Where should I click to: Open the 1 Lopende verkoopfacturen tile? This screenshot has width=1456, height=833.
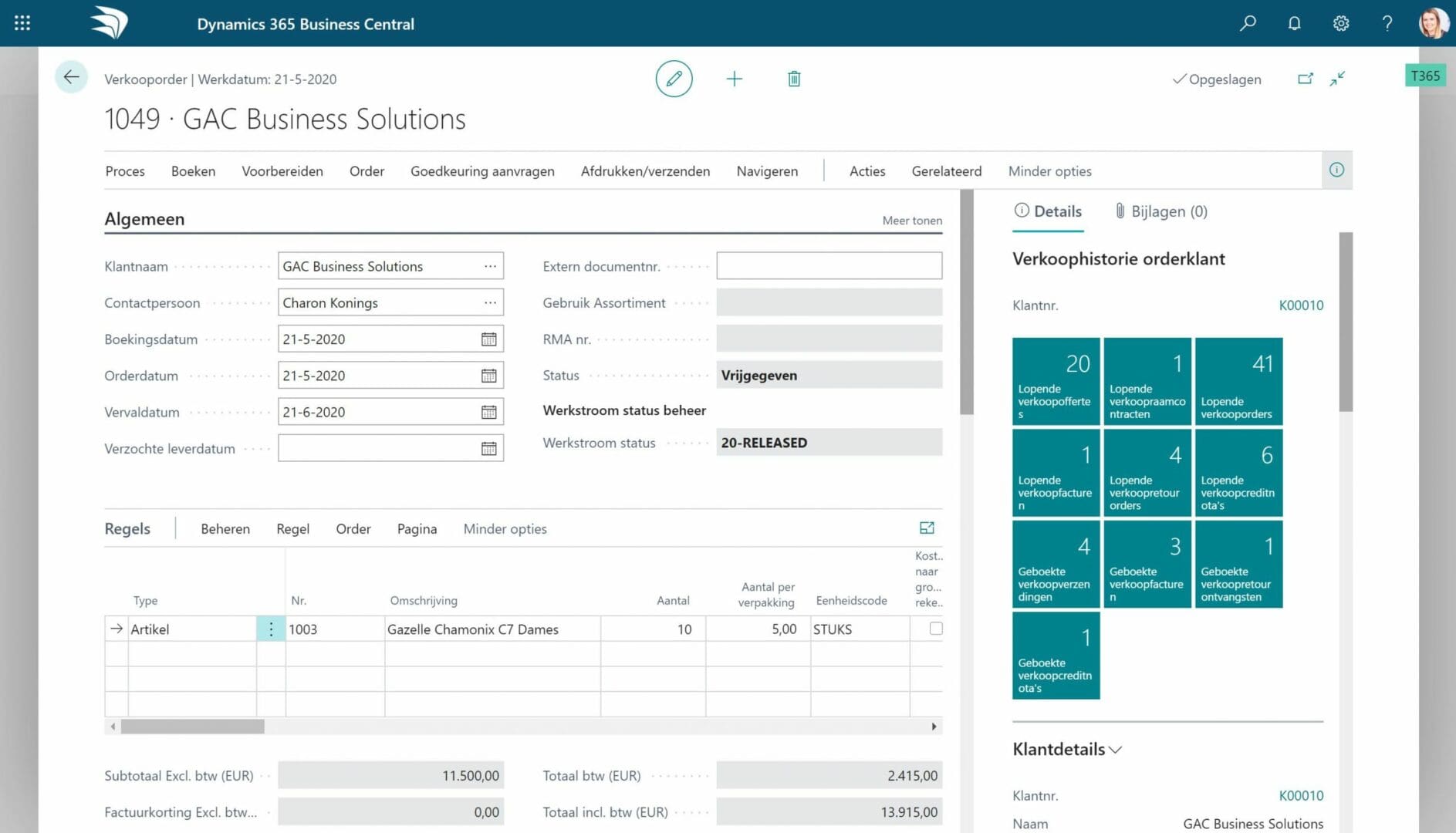click(x=1056, y=473)
